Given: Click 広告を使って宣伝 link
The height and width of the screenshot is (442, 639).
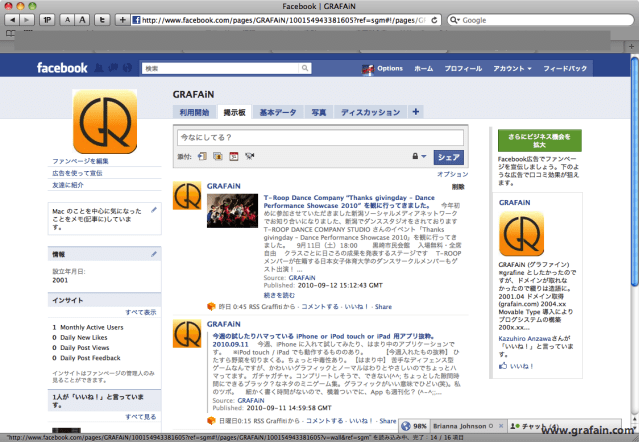Looking at the screenshot, I should pos(77,173).
